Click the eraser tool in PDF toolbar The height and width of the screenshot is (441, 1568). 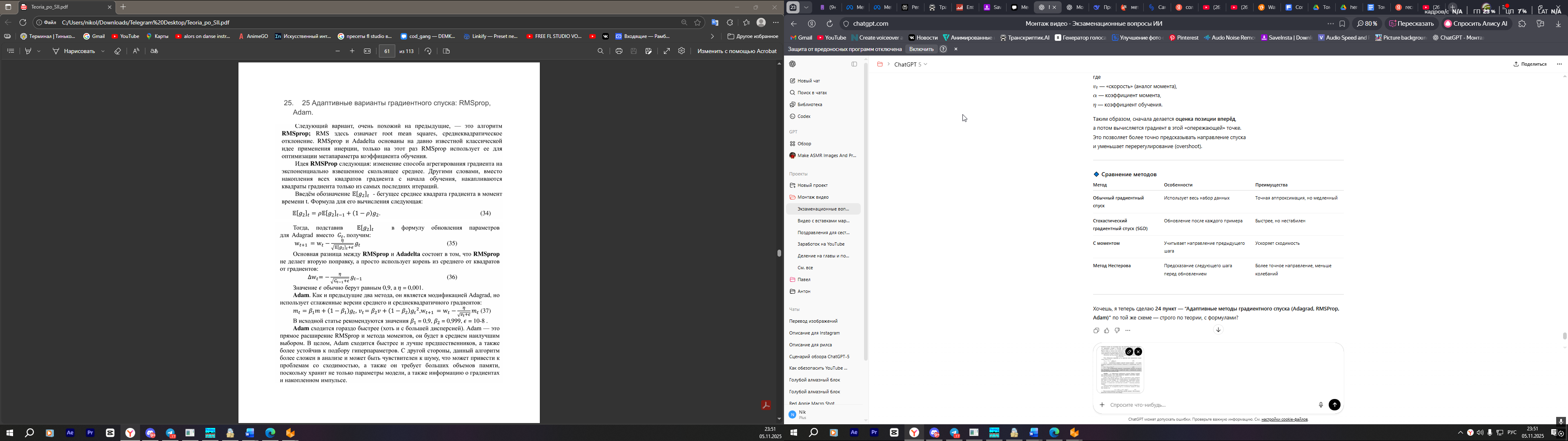(x=118, y=52)
